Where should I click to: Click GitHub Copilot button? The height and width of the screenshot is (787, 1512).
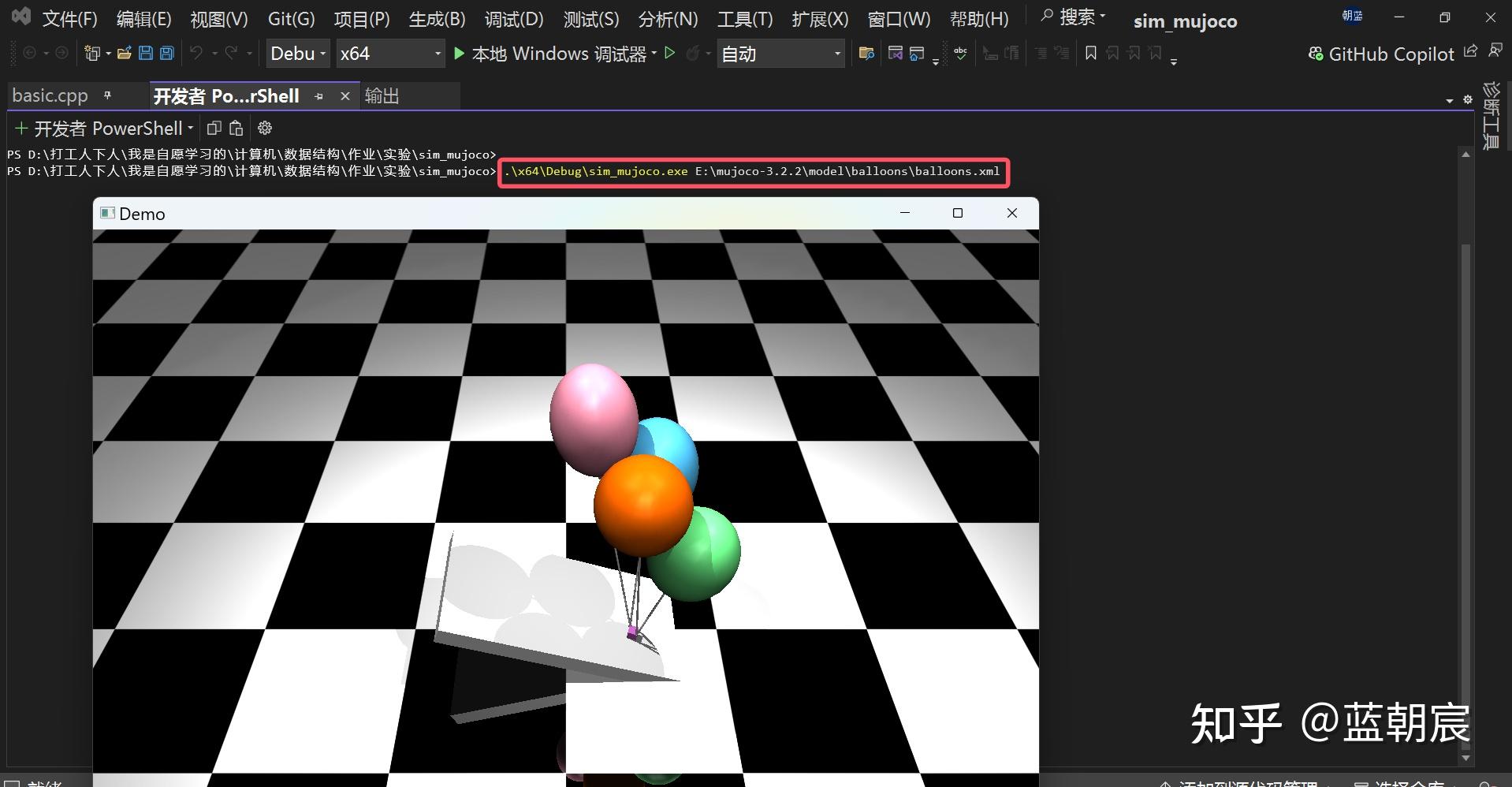[1381, 54]
